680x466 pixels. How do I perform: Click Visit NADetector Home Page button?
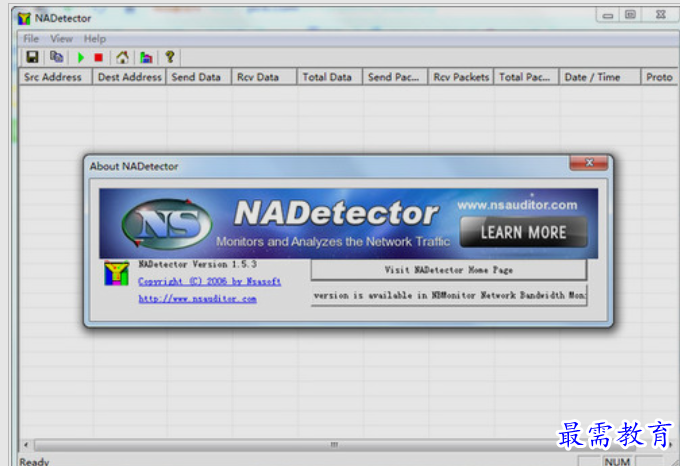coord(448,270)
